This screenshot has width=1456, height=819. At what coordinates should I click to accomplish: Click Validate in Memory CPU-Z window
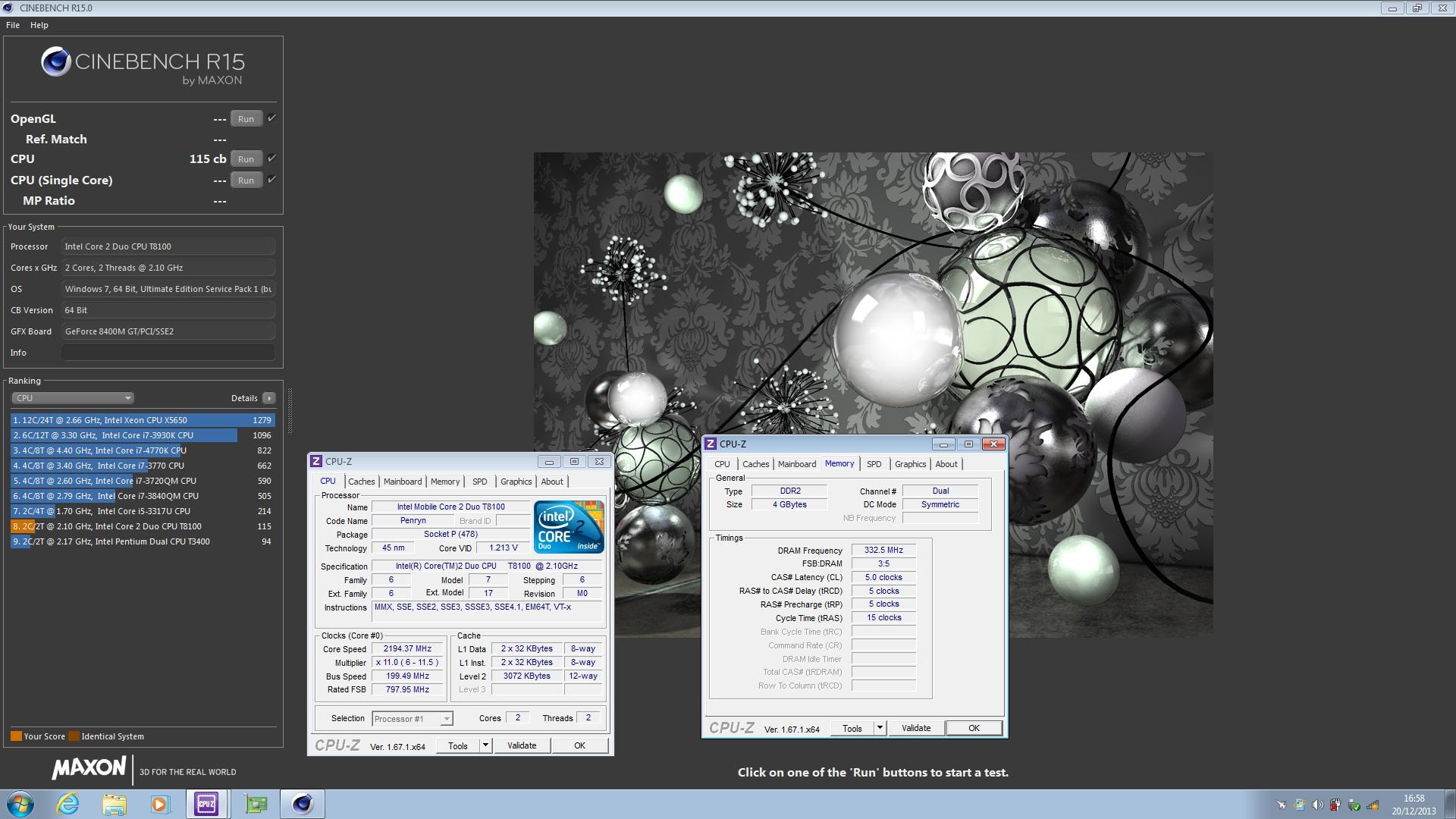[x=916, y=728]
